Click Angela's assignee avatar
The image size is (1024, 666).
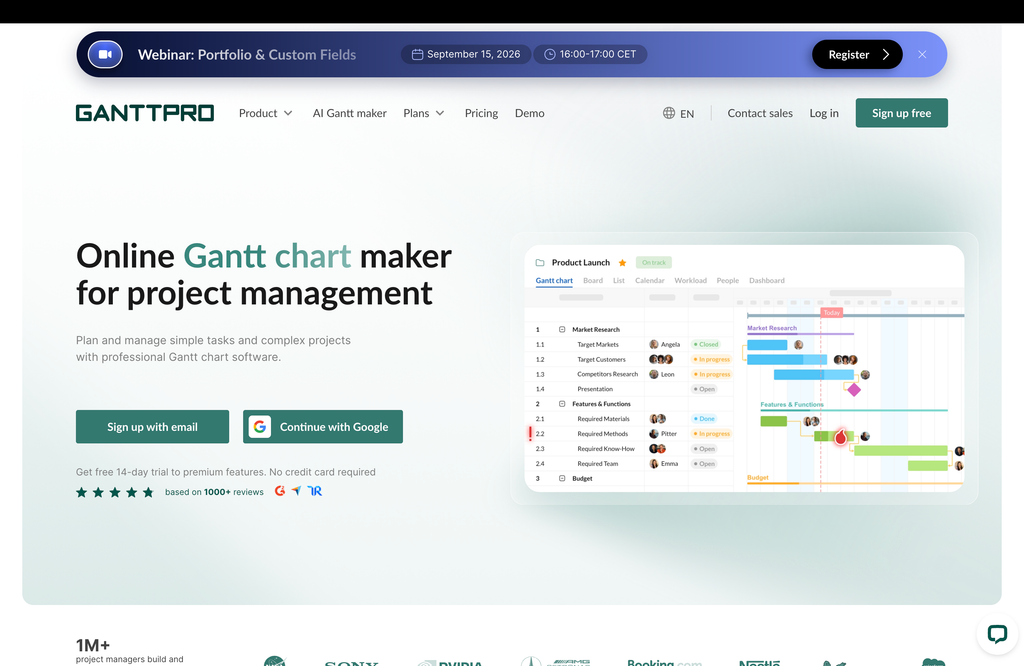click(x=654, y=344)
